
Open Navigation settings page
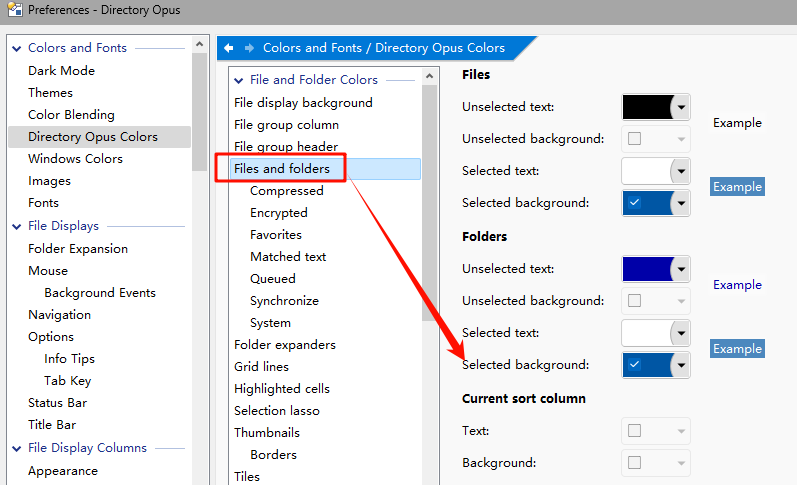click(x=59, y=315)
